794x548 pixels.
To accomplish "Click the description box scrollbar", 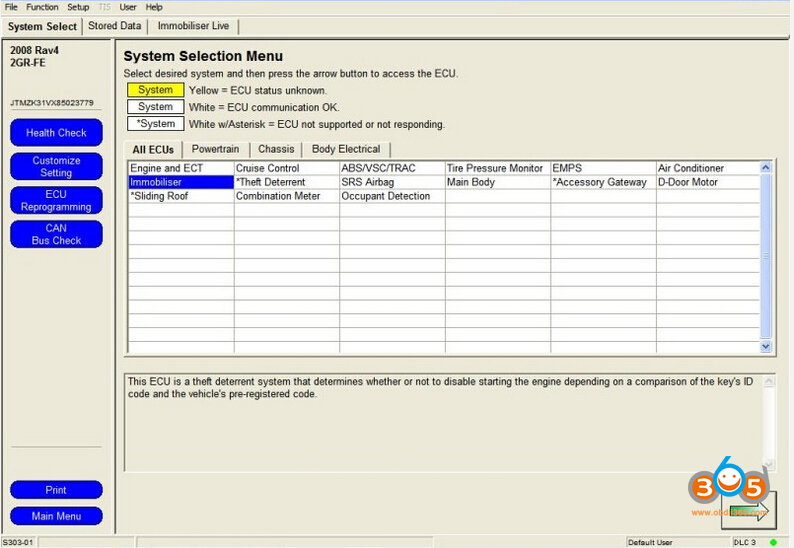I will (769, 422).
